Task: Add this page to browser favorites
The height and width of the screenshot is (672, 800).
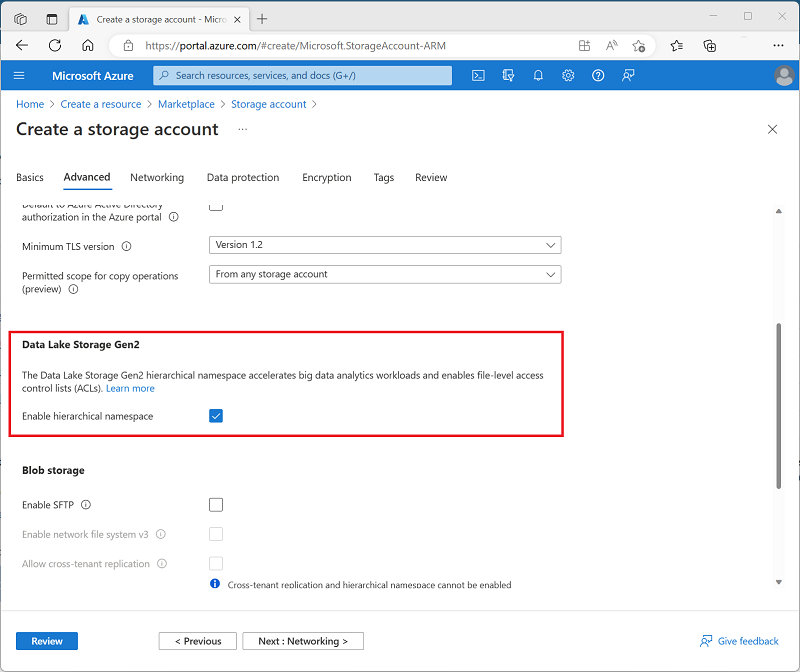Action: [x=639, y=46]
